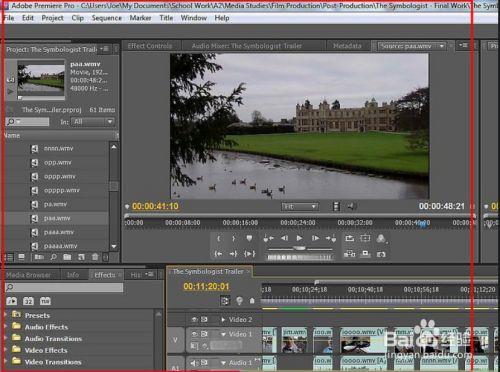Open the Fit zoom level dropdown
The width and height of the screenshot is (500, 372).
click(299, 207)
